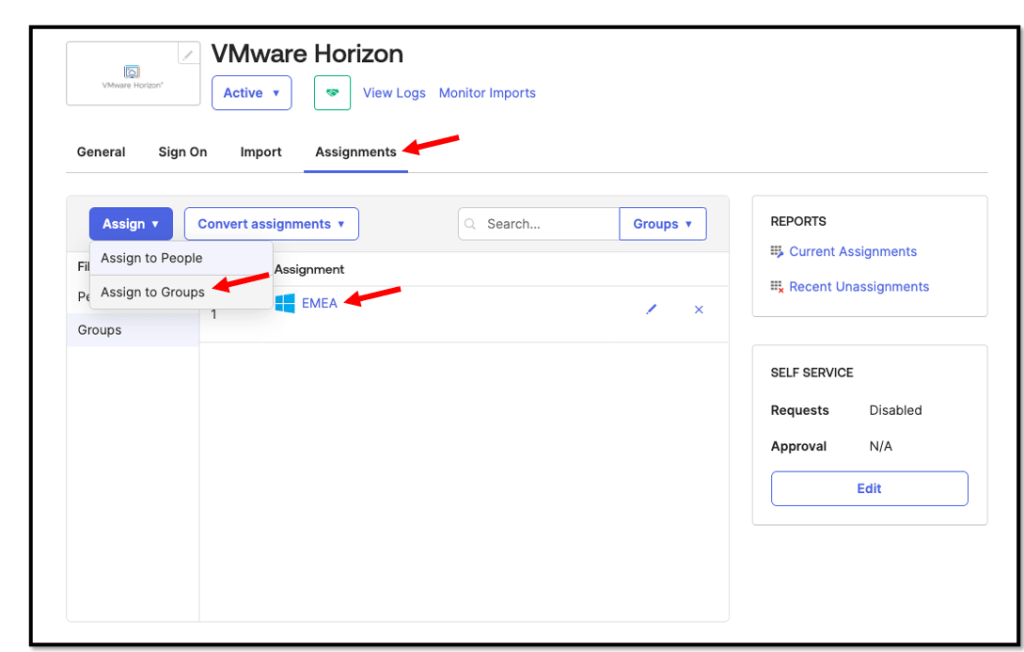Switch to the Sign On tab
The height and width of the screenshot is (652, 1024).
click(x=183, y=152)
